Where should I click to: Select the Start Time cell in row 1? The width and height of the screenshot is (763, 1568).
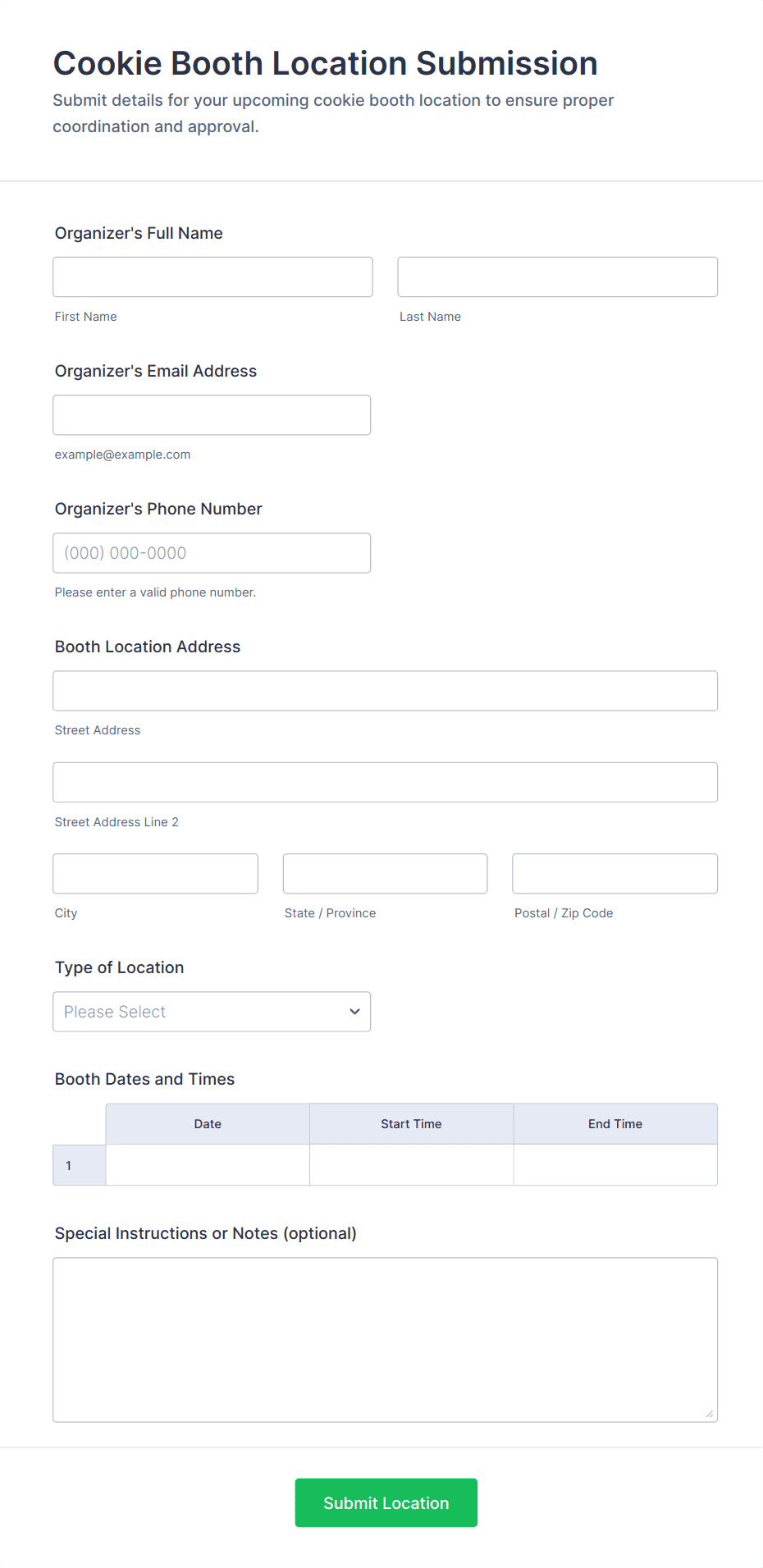[411, 1165]
